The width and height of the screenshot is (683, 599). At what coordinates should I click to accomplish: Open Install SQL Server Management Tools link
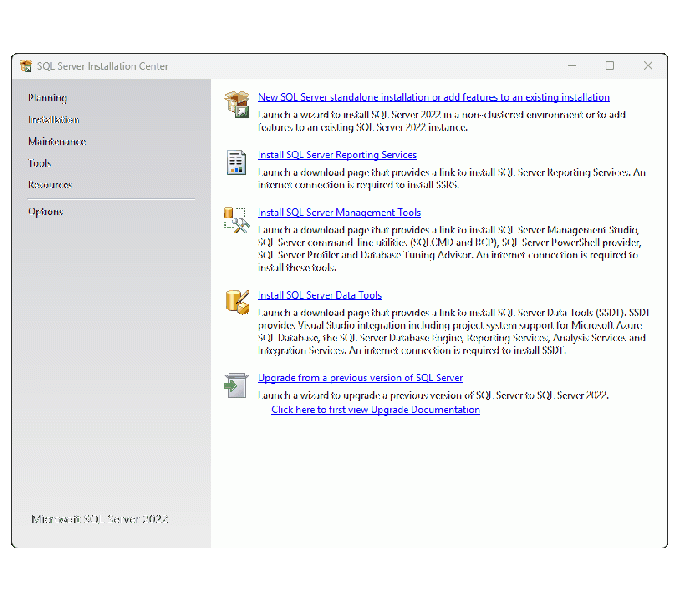coord(339,213)
